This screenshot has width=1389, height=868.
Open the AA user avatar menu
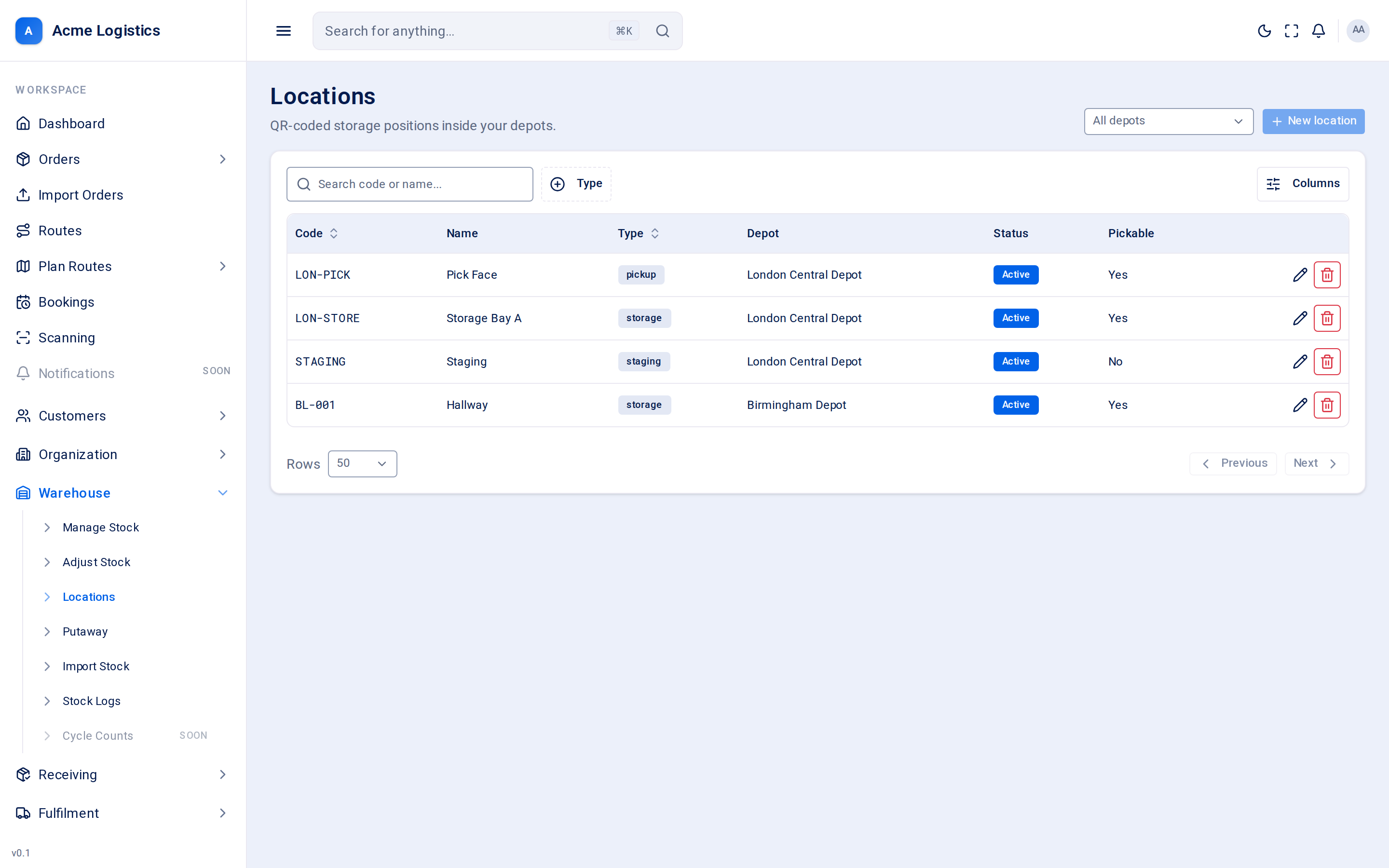click(x=1358, y=30)
